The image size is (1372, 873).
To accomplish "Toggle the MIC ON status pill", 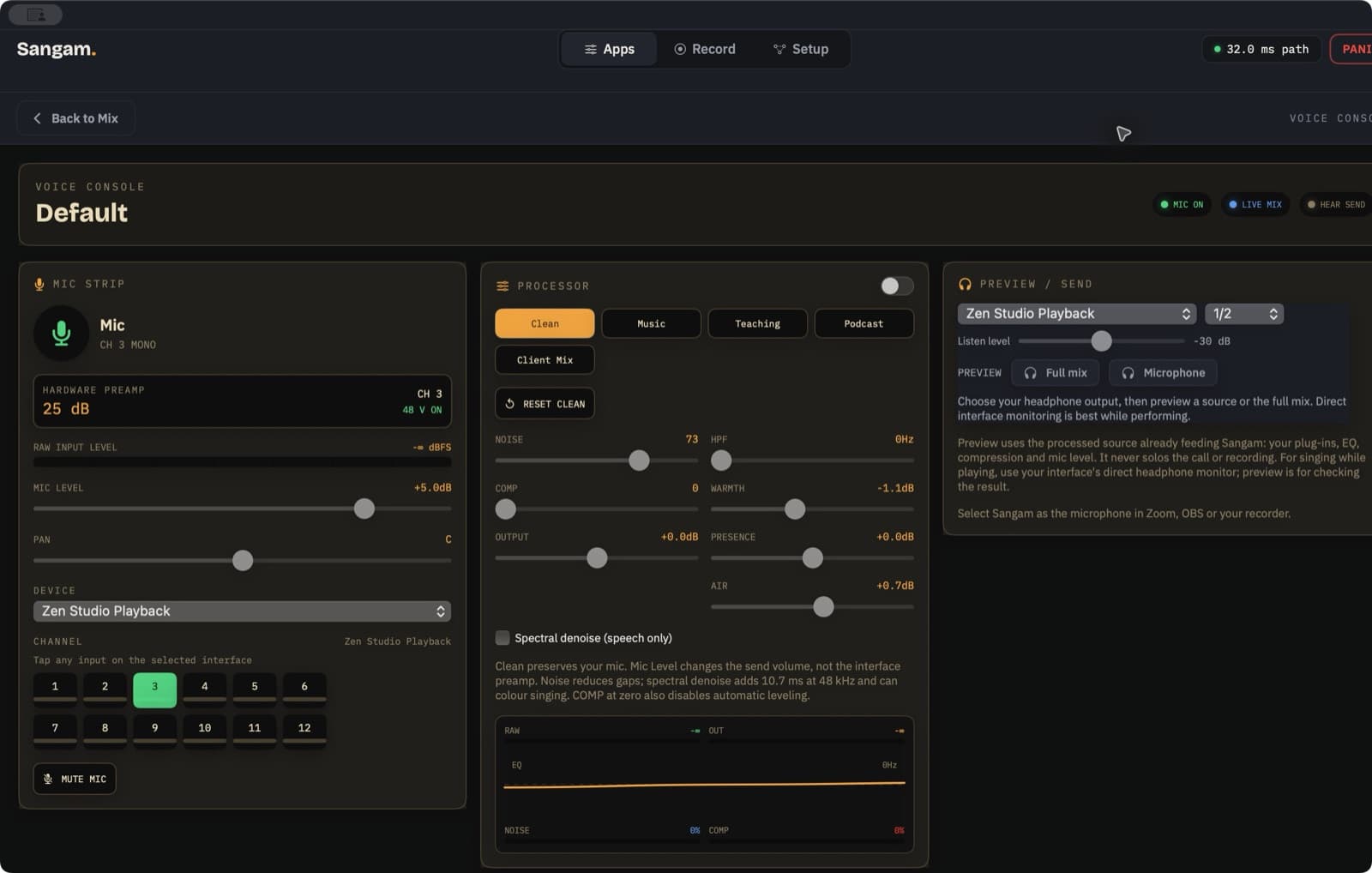I will pyautogui.click(x=1182, y=204).
